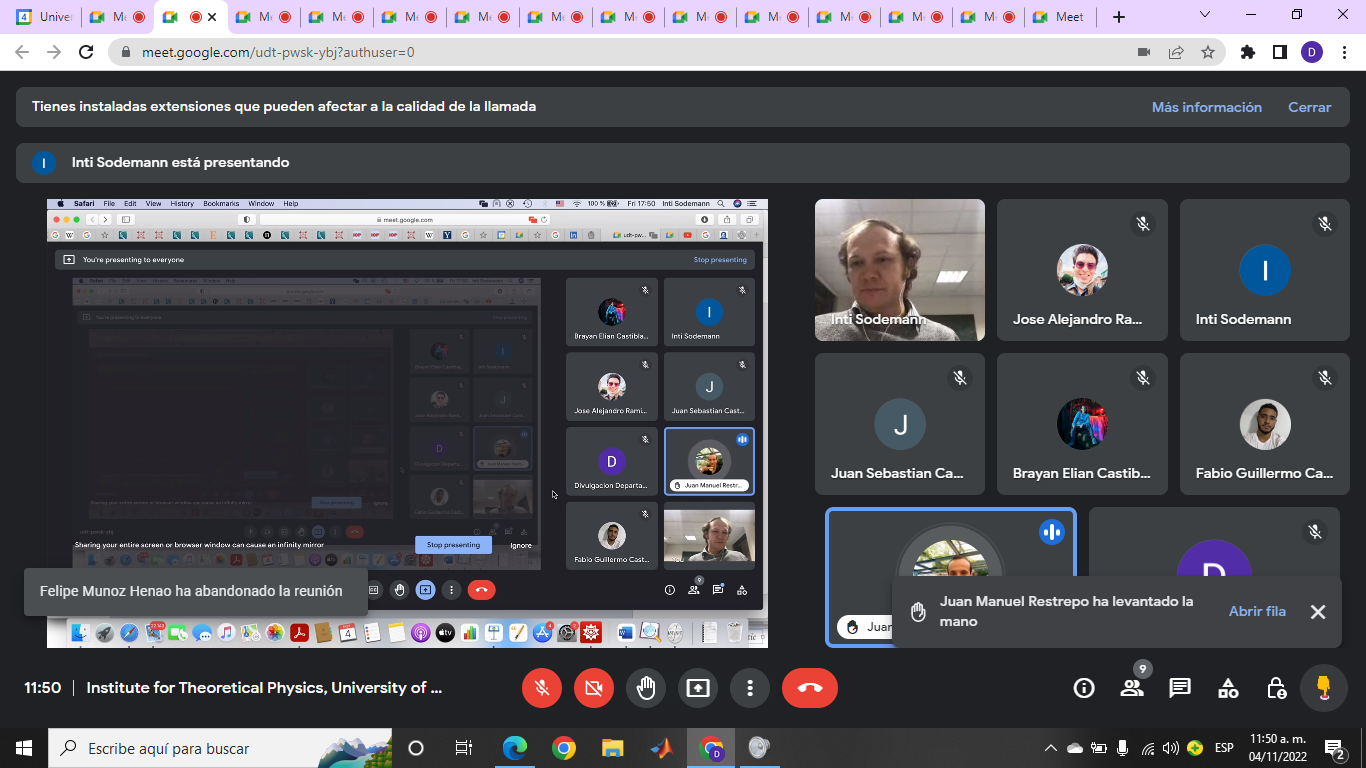Dismiss the extensions warning with Cerrar
Screen dimensions: 1366x768
coord(1309,107)
